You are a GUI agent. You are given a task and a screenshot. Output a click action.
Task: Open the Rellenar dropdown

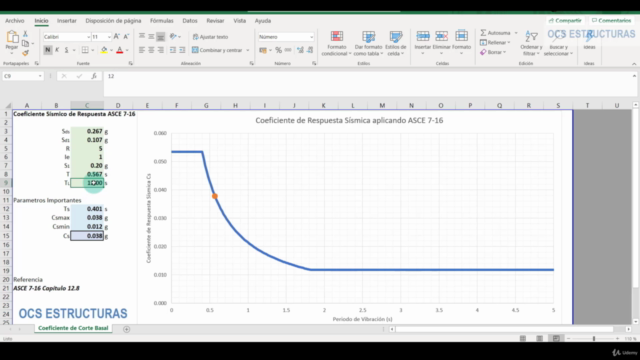pos(495,42)
